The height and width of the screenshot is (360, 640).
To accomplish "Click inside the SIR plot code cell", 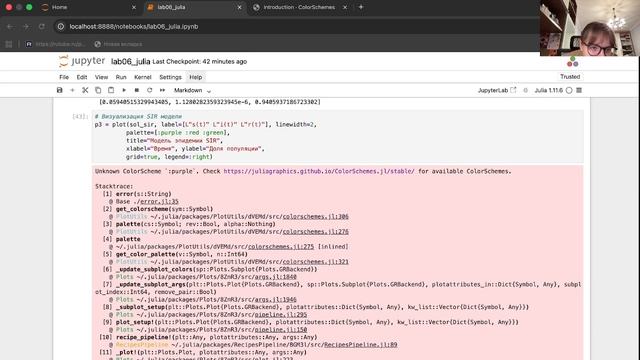I will pos(338,137).
